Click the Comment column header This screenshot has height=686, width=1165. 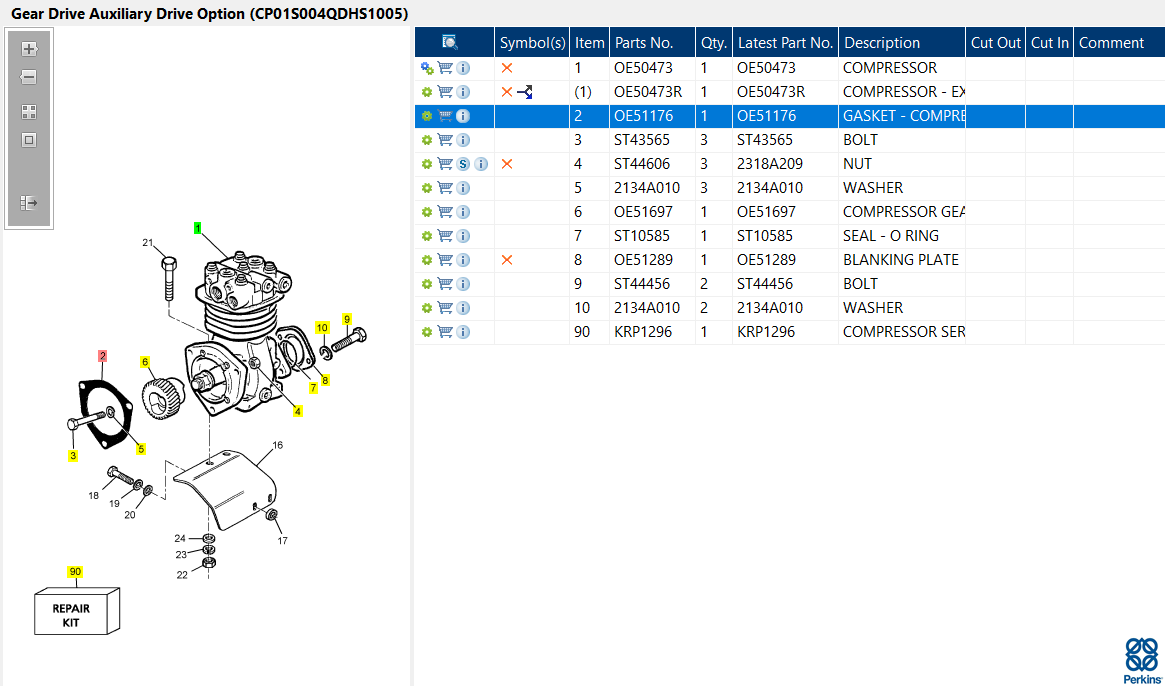[1119, 42]
